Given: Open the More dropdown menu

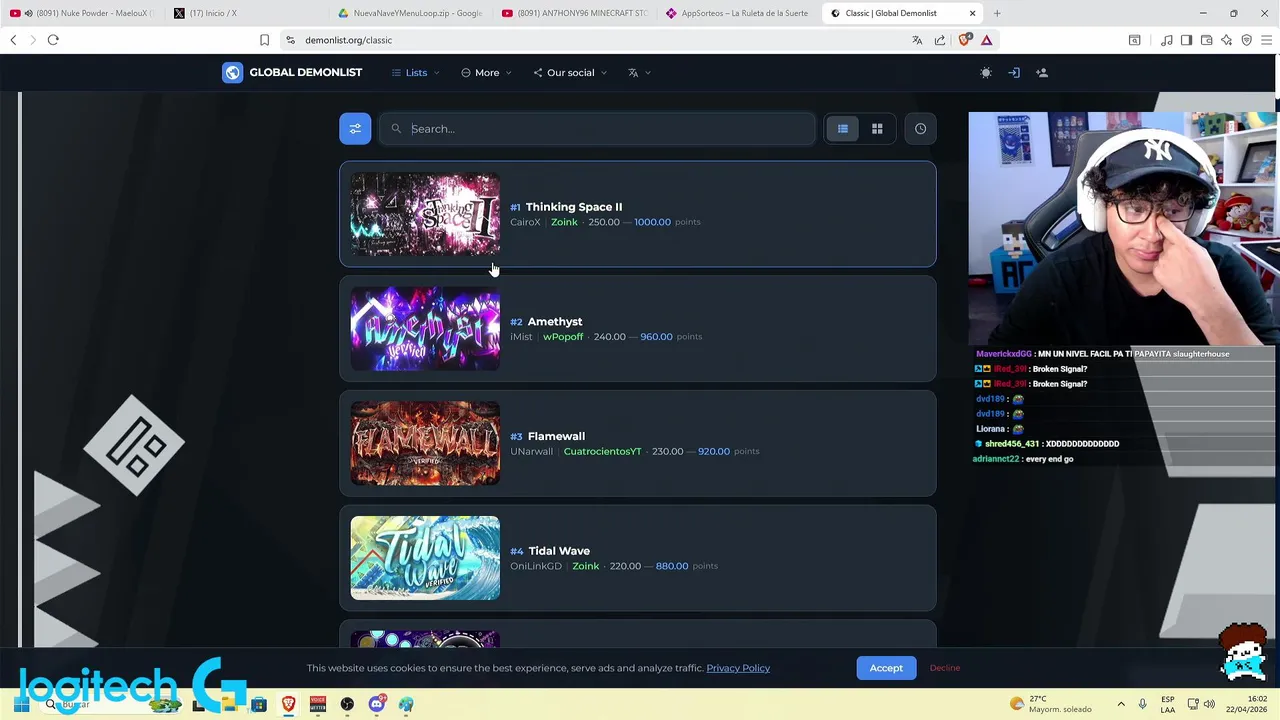Looking at the screenshot, I should (x=487, y=73).
